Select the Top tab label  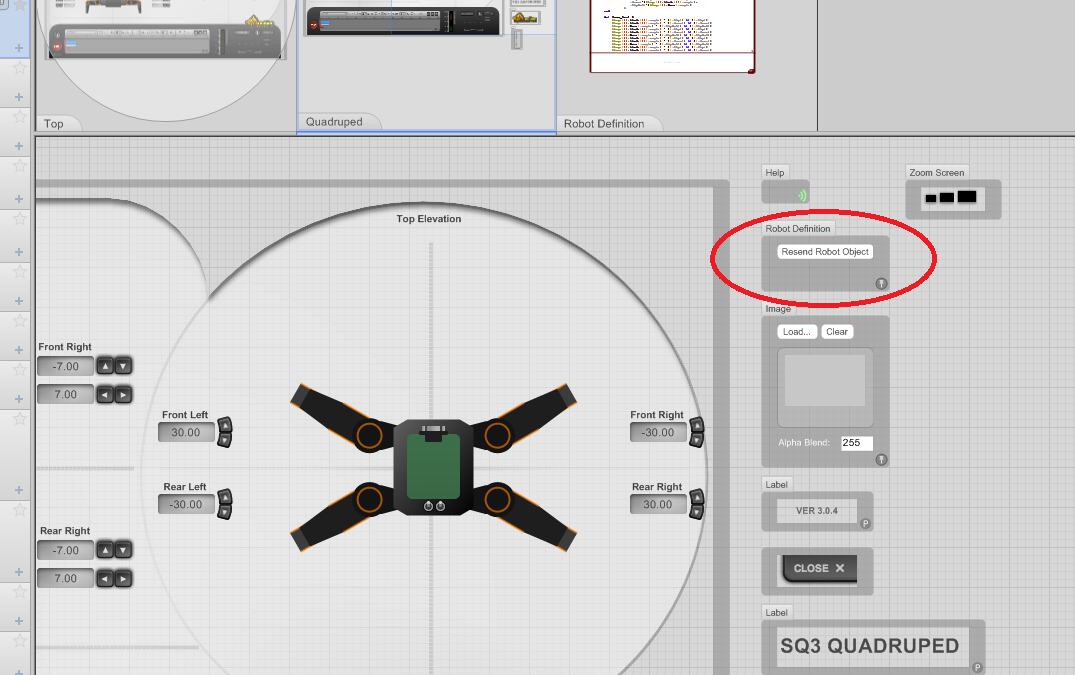pos(53,123)
